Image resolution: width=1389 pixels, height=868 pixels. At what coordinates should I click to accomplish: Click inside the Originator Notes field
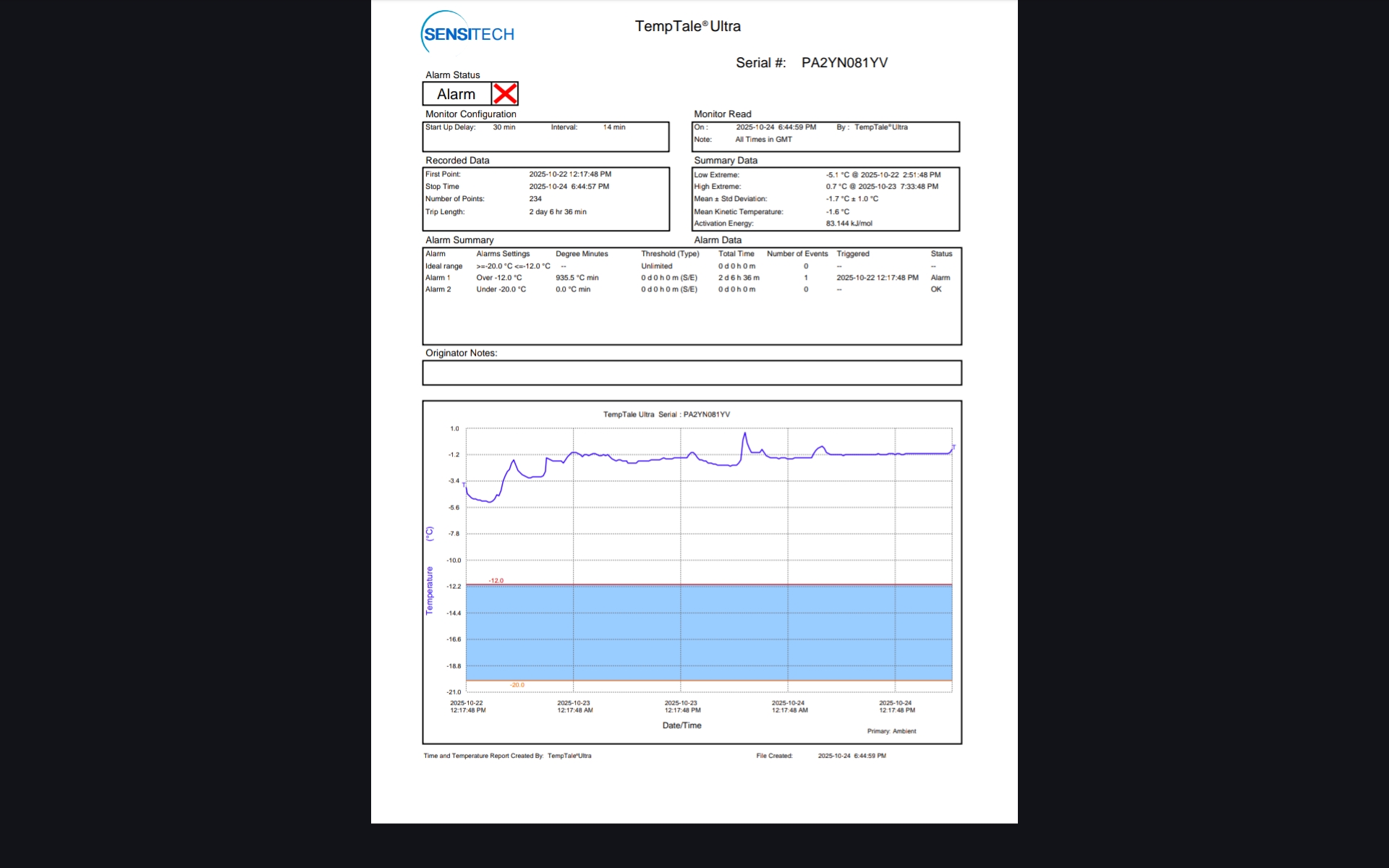(692, 373)
